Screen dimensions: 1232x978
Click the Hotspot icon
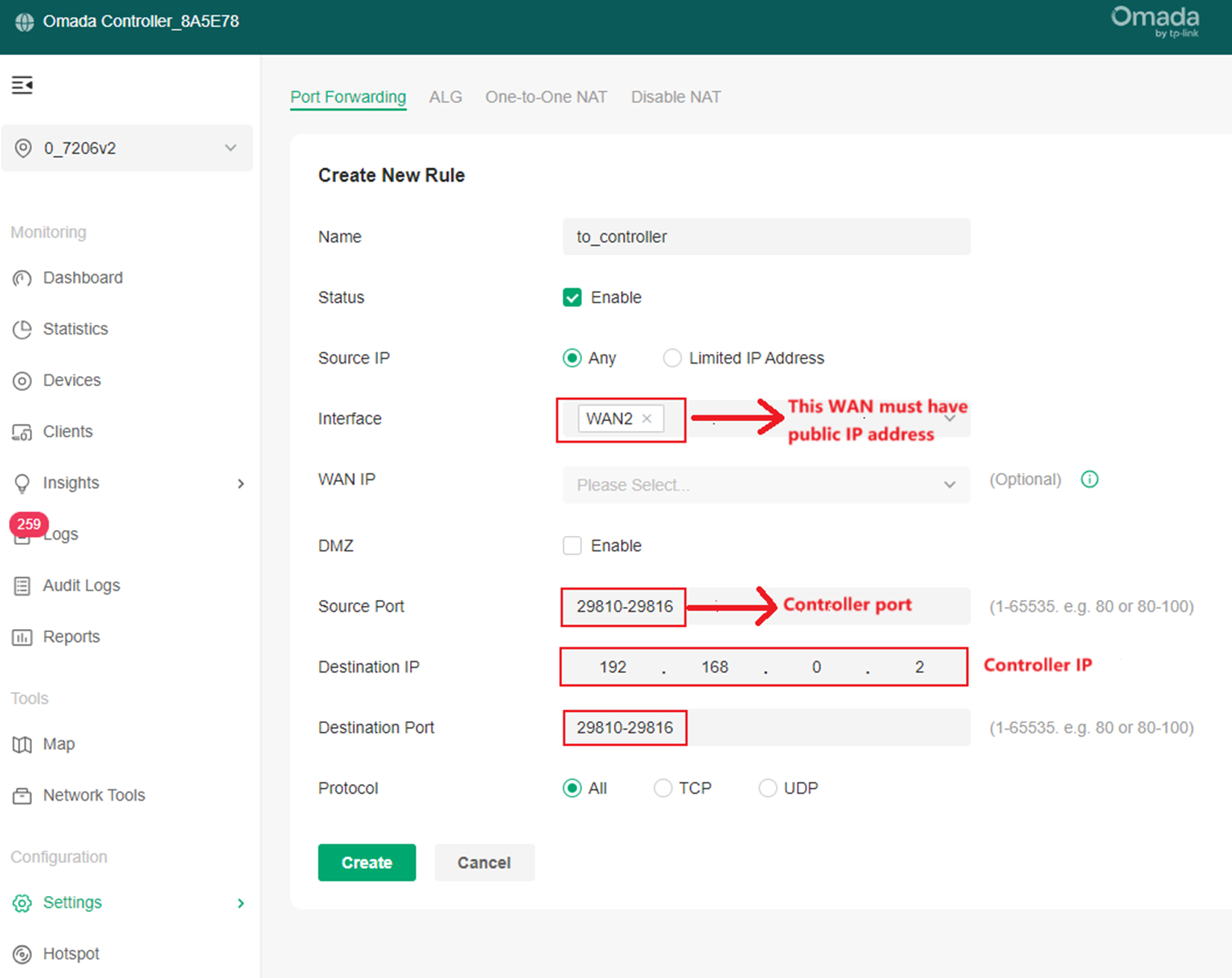click(x=22, y=955)
